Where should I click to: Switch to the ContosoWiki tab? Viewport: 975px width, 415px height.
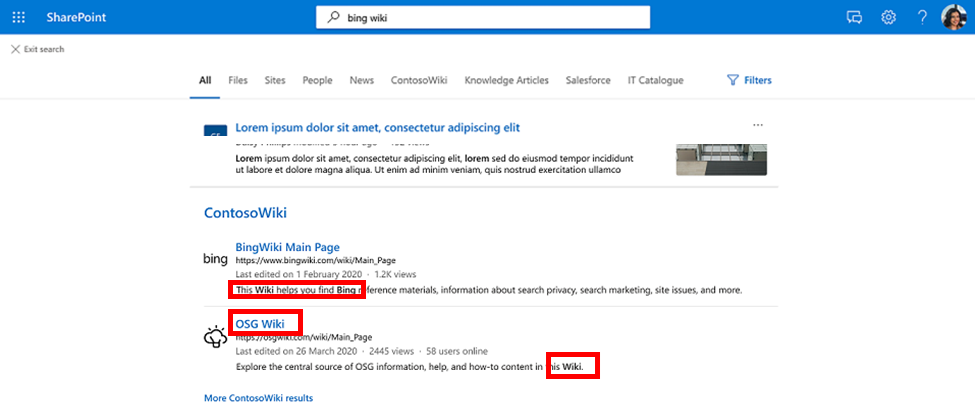click(419, 80)
